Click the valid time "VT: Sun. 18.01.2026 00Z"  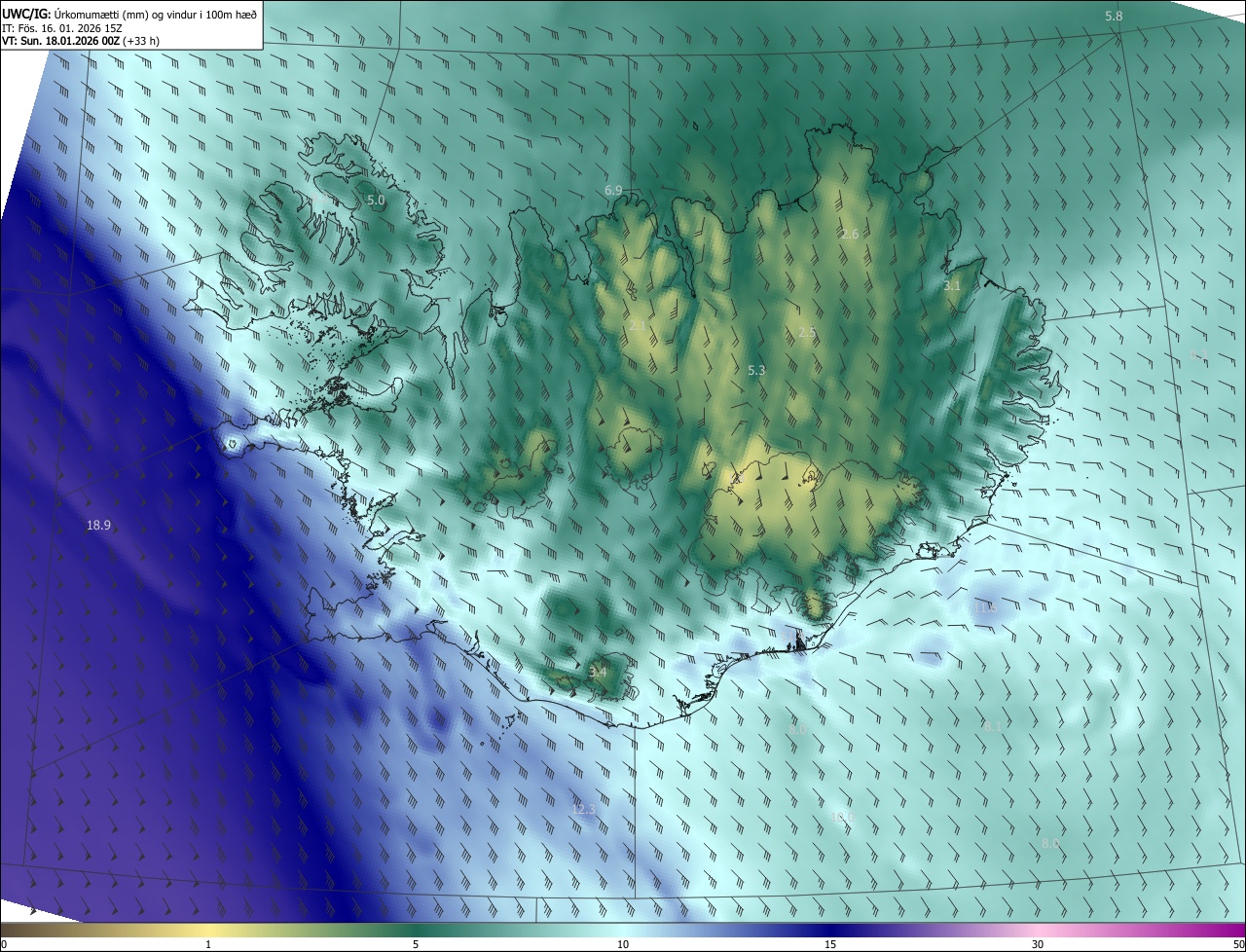[61, 41]
